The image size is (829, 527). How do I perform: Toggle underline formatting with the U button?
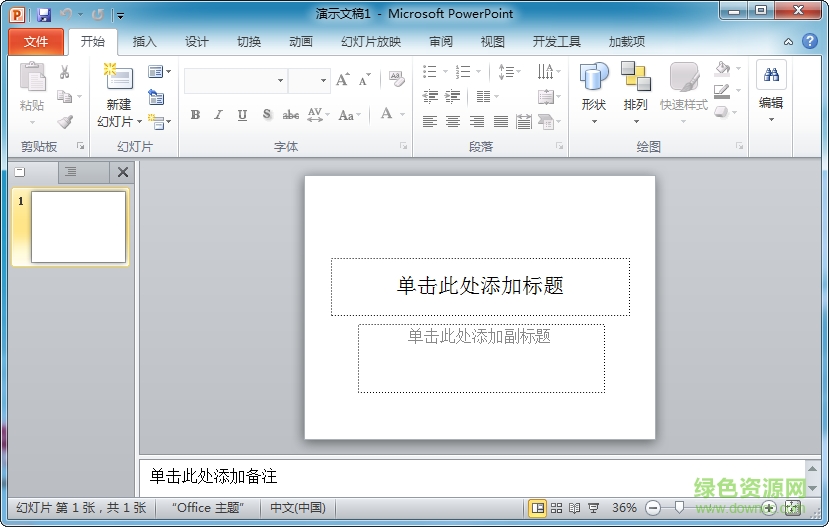pyautogui.click(x=242, y=115)
